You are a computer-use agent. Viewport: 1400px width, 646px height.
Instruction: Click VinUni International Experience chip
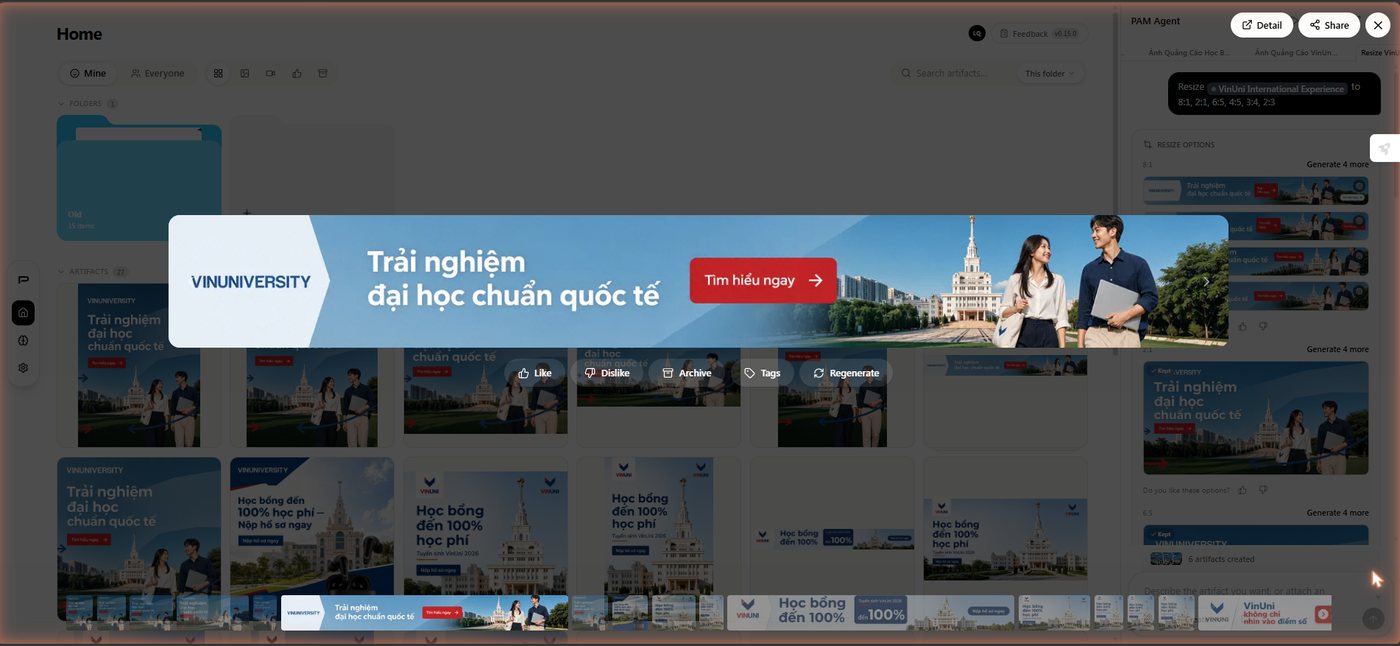point(1277,88)
